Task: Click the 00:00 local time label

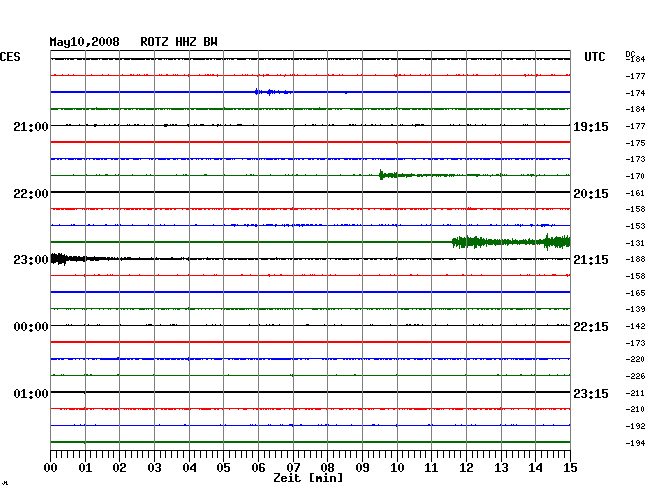Action: click(x=31, y=327)
